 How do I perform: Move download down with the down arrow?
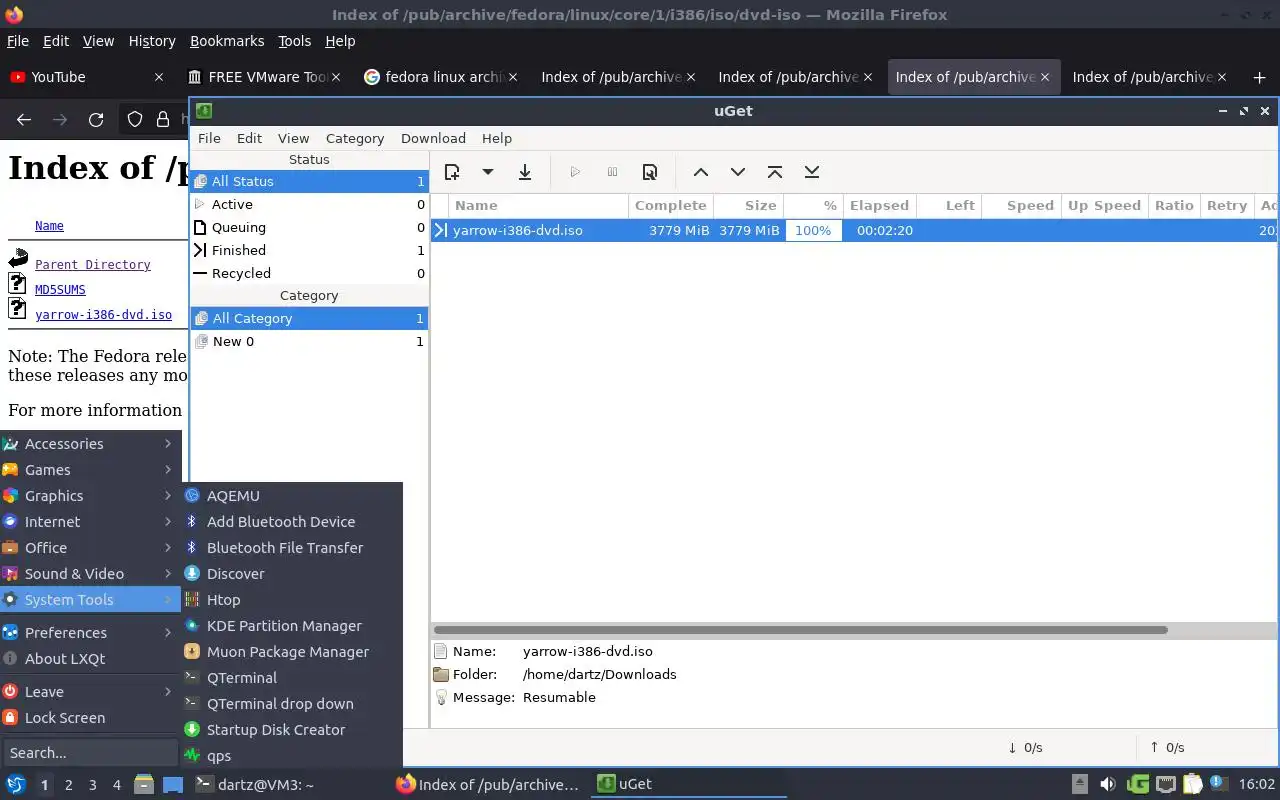pos(738,172)
